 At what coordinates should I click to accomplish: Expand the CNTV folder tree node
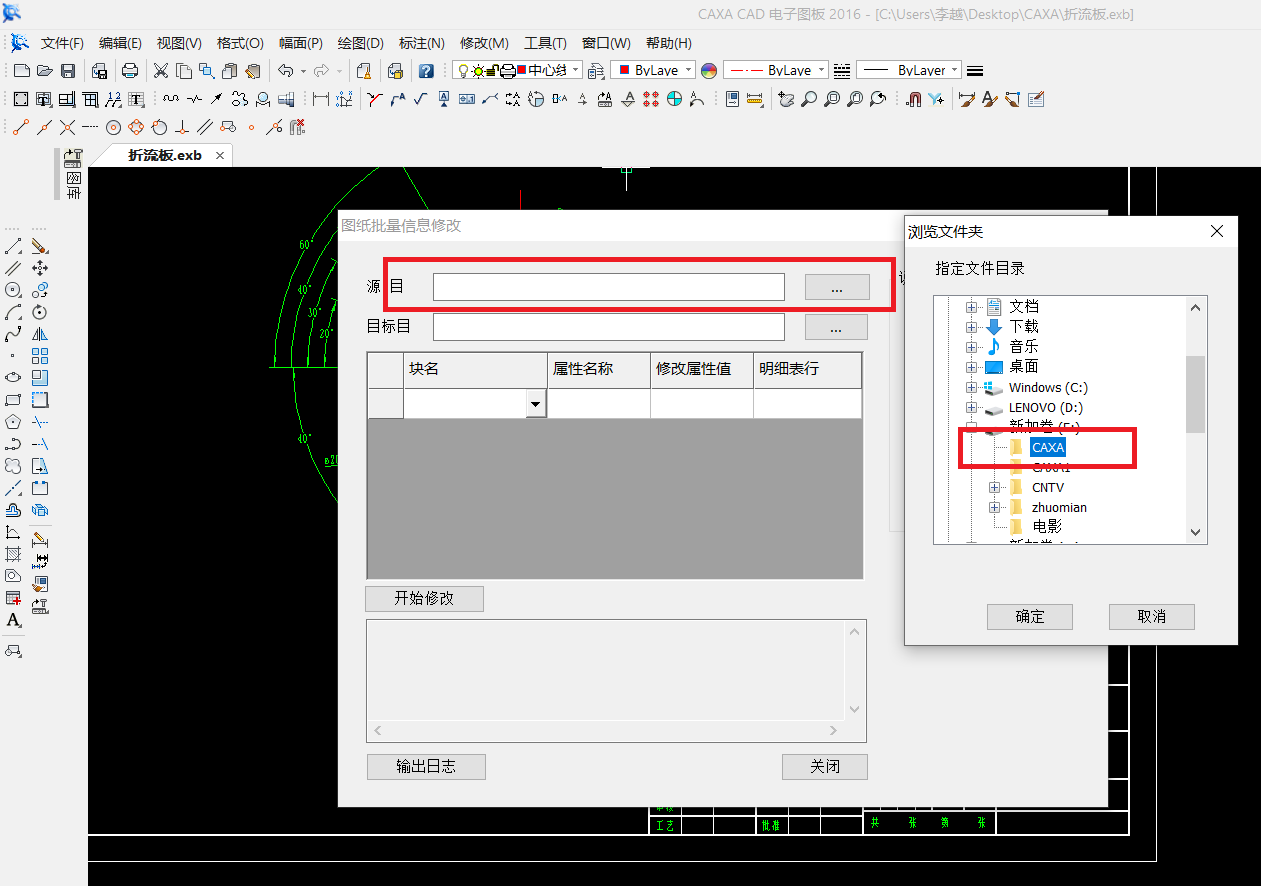(x=994, y=488)
